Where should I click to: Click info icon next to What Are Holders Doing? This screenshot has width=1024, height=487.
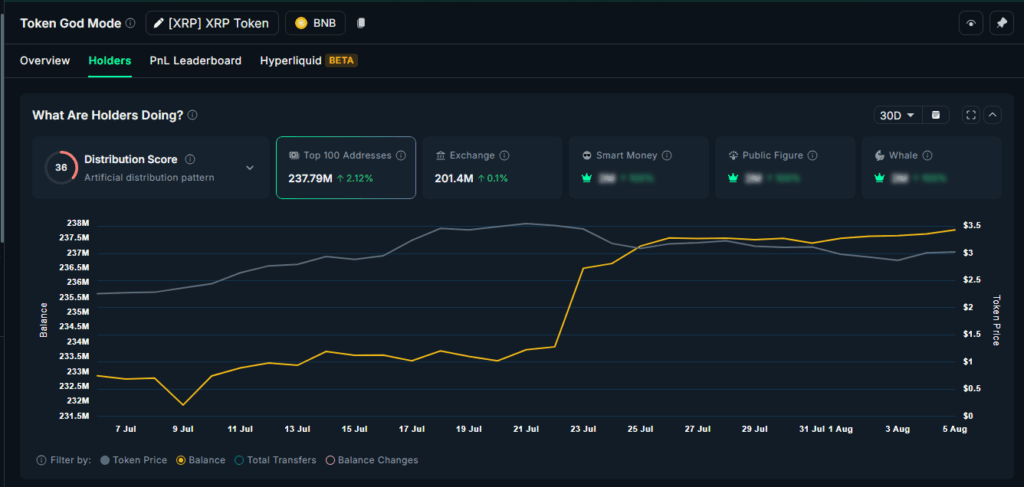[x=193, y=115]
